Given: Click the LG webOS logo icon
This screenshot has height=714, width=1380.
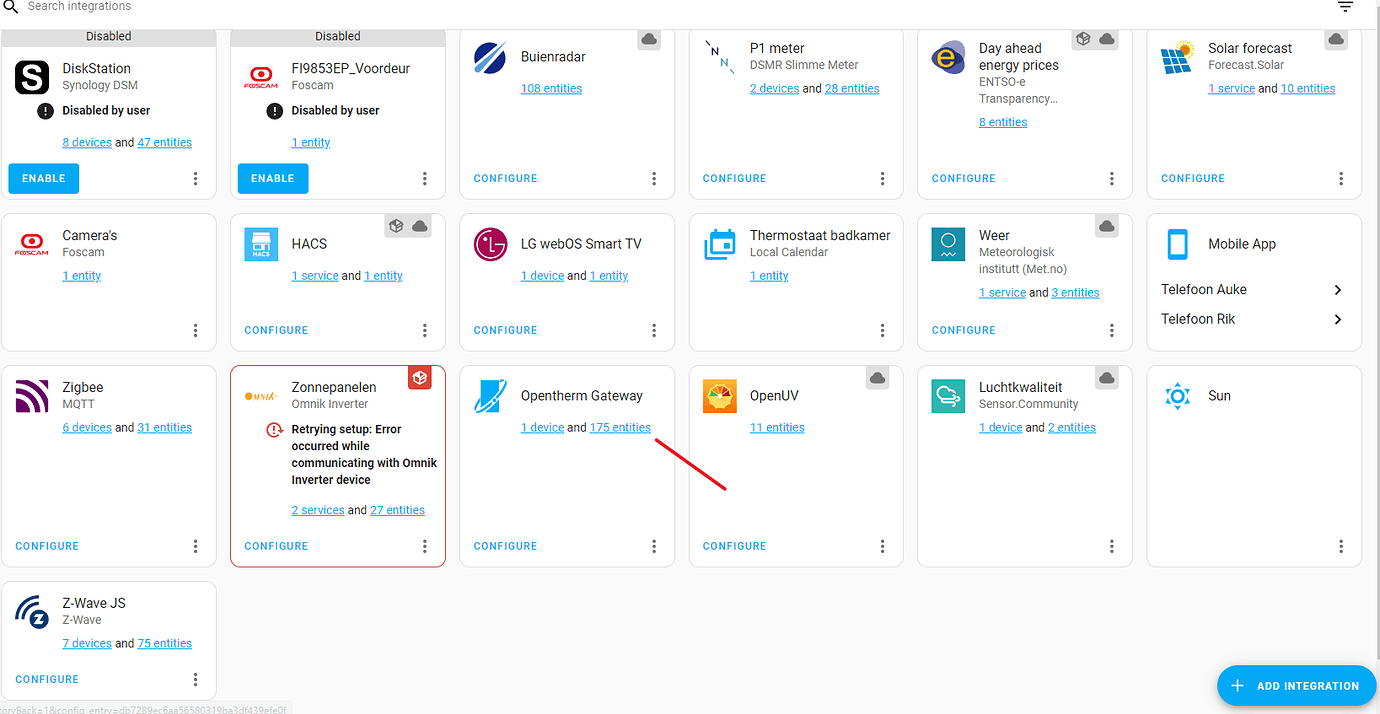Looking at the screenshot, I should click(490, 244).
